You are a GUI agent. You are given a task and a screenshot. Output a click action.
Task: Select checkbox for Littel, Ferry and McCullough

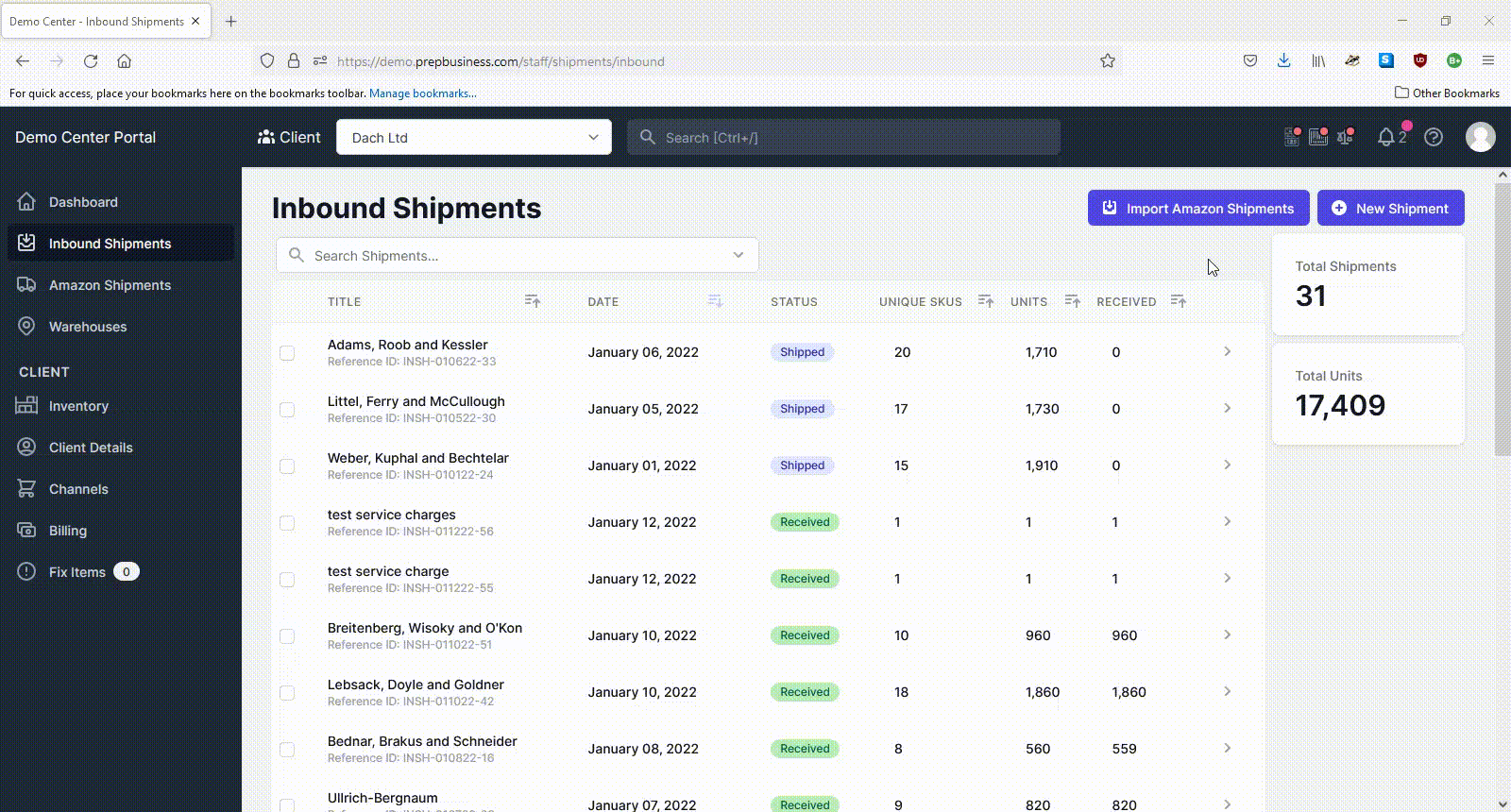click(287, 410)
